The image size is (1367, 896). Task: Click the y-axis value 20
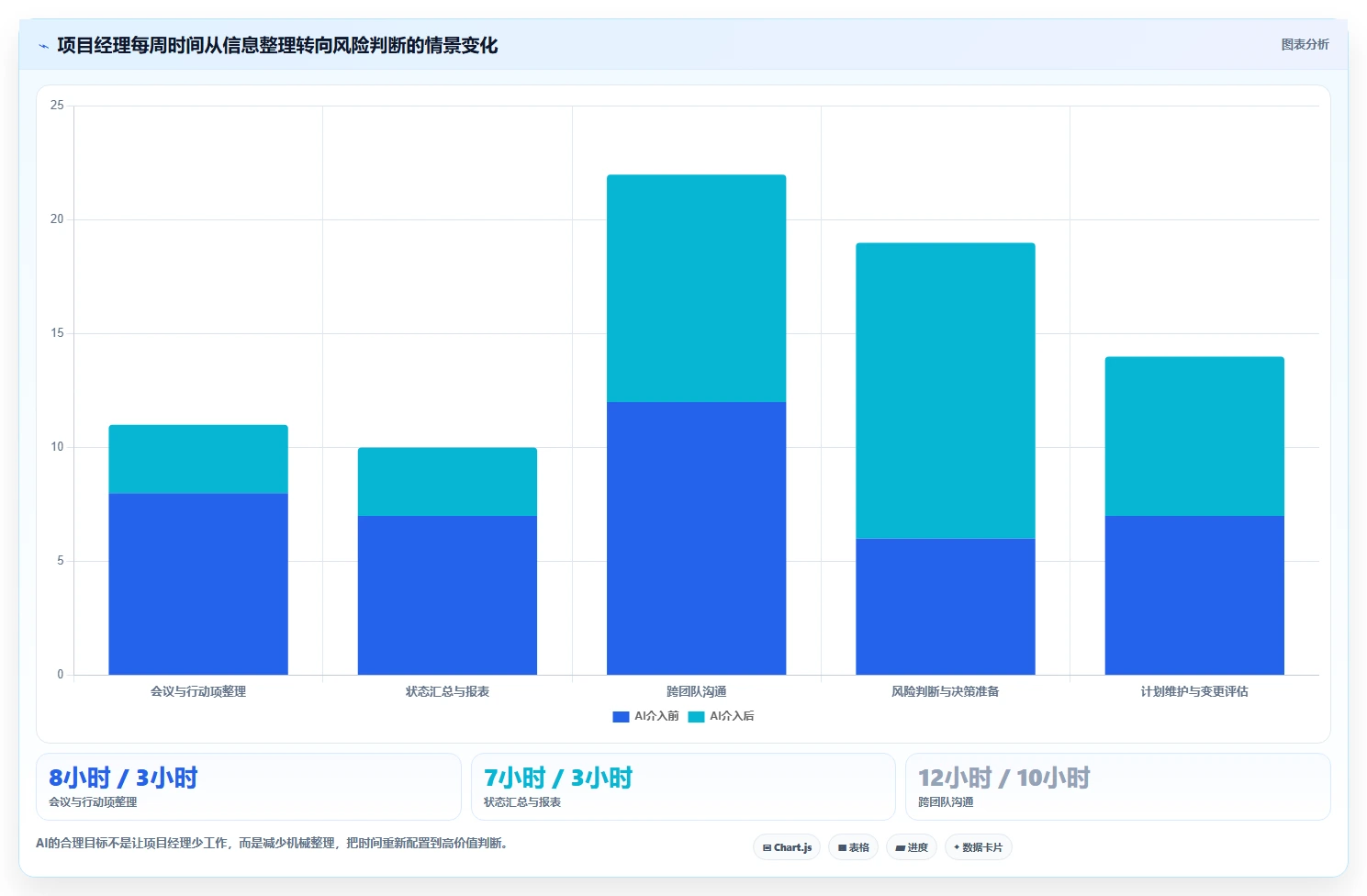tap(57, 219)
